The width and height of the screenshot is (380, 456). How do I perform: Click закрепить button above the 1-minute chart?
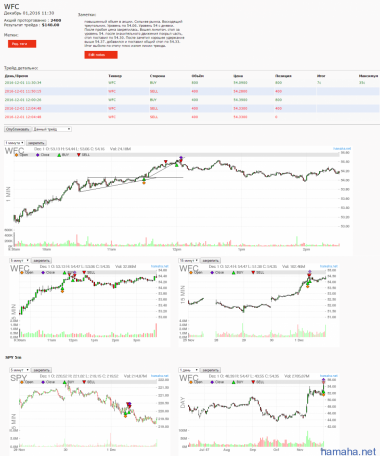(36, 143)
